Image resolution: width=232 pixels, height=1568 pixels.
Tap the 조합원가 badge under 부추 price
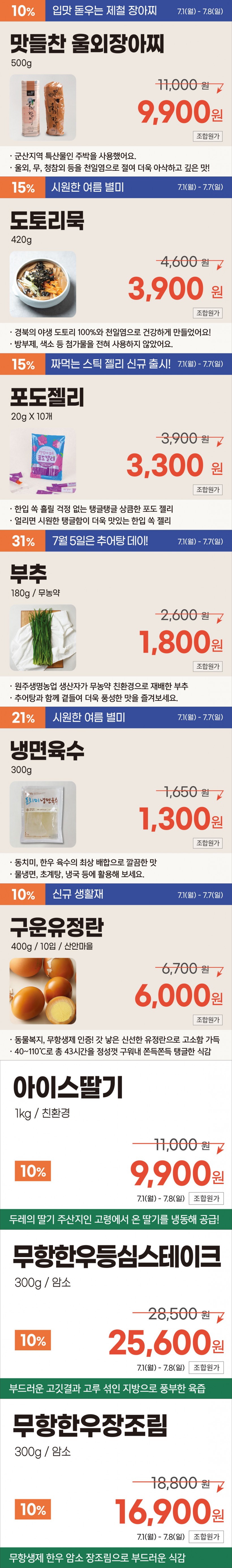[x=208, y=667]
